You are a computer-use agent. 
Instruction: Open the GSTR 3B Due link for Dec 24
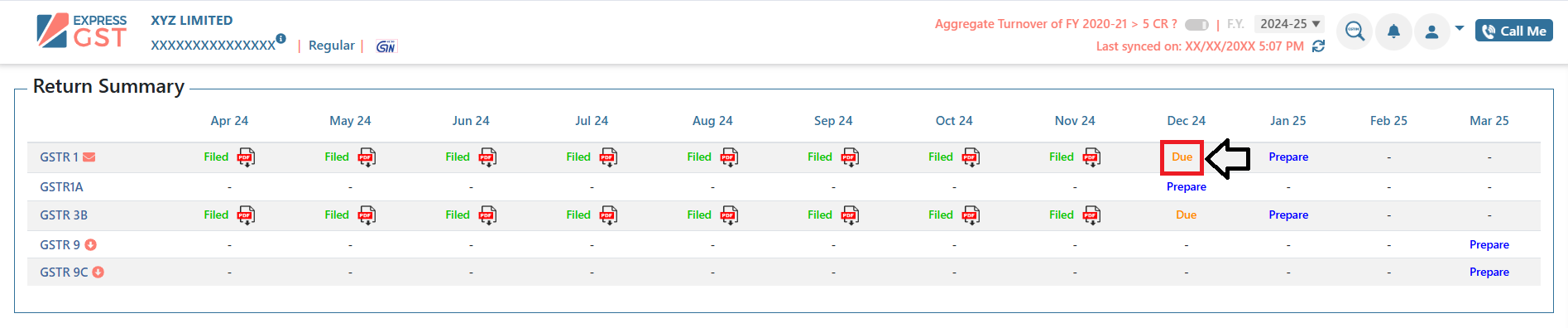click(1186, 215)
